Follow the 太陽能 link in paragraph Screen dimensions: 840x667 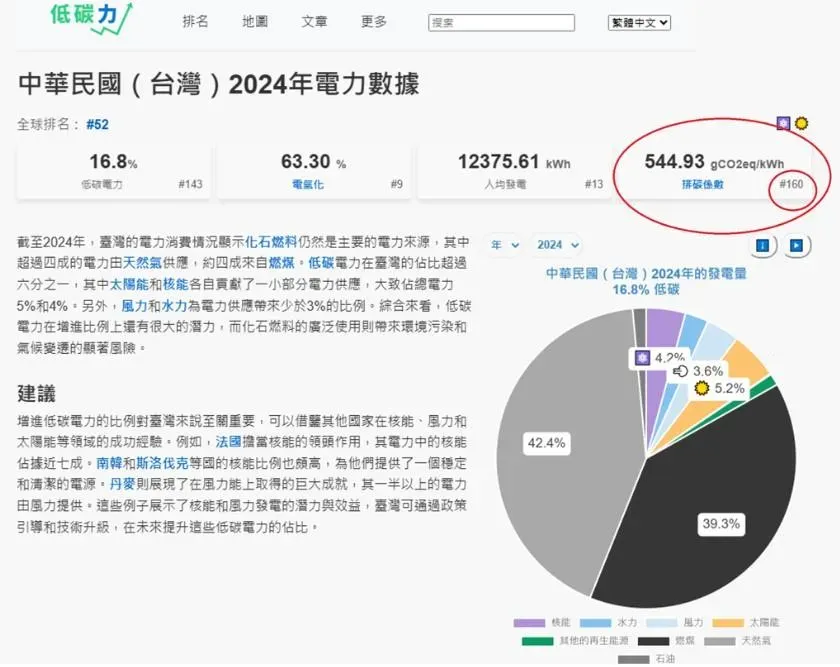pyautogui.click(x=129, y=284)
